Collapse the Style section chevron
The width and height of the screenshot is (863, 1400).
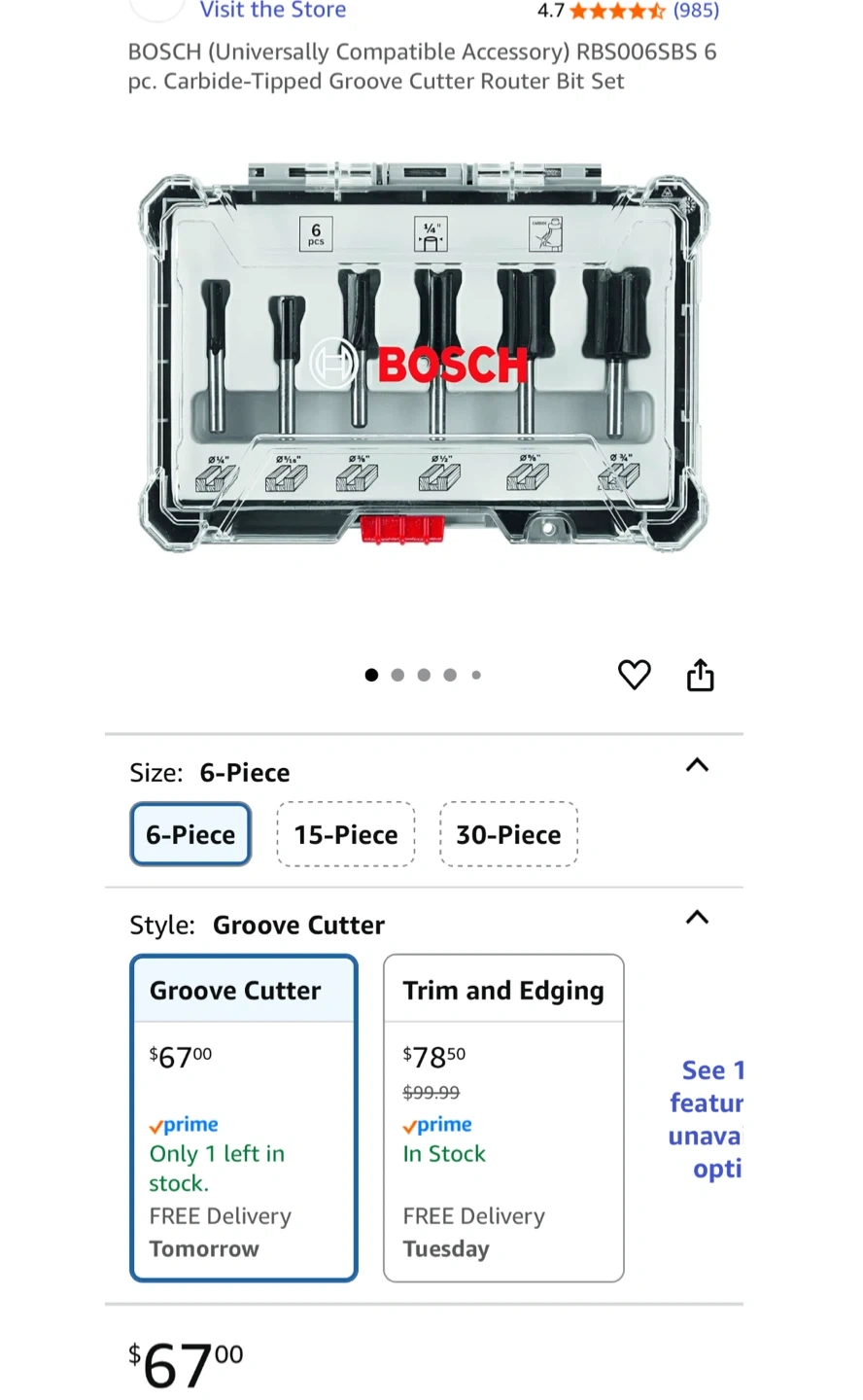[697, 918]
